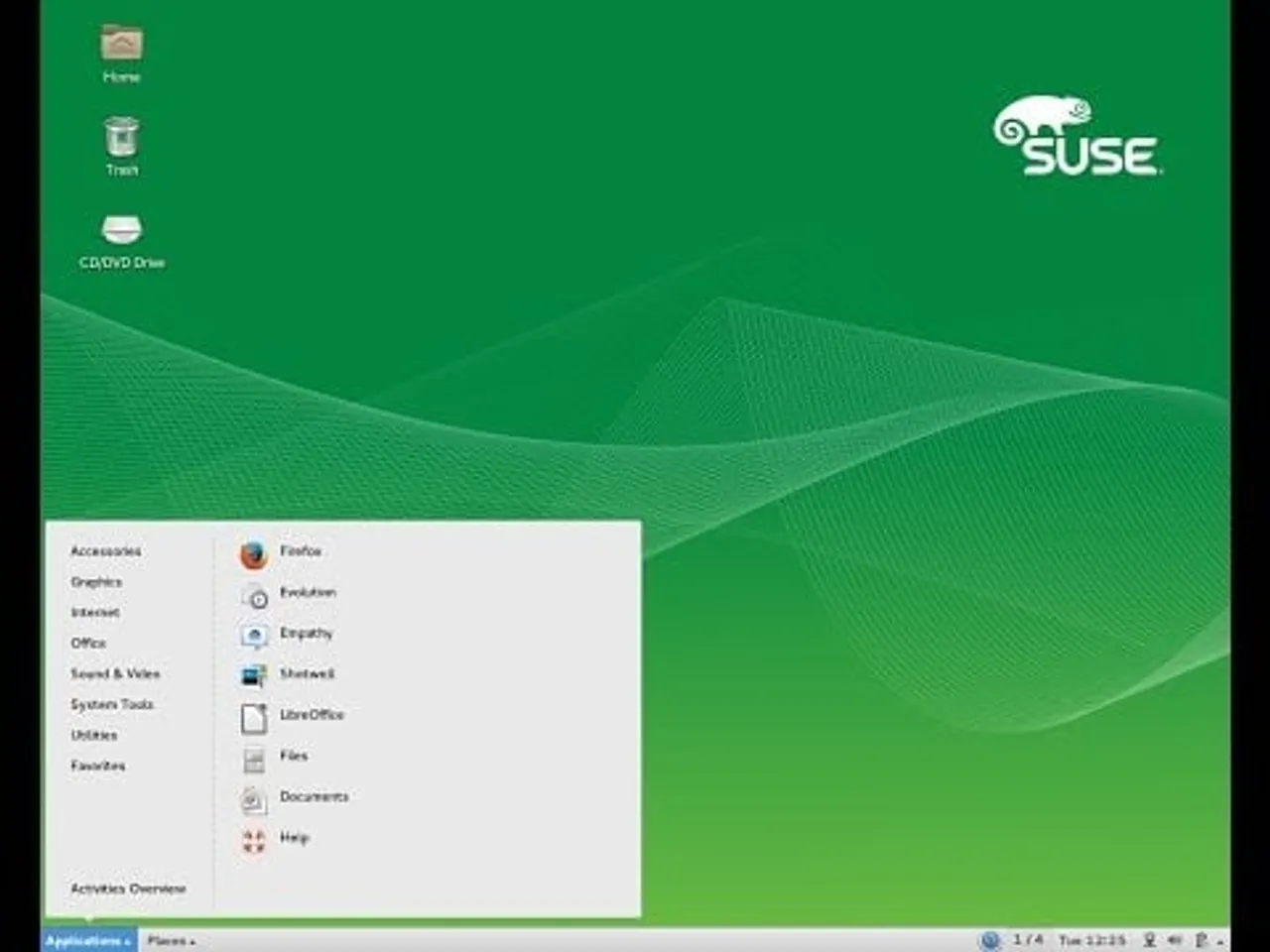This screenshot has width=1270, height=952.
Task: Select the Utilities category
Action: click(x=94, y=736)
